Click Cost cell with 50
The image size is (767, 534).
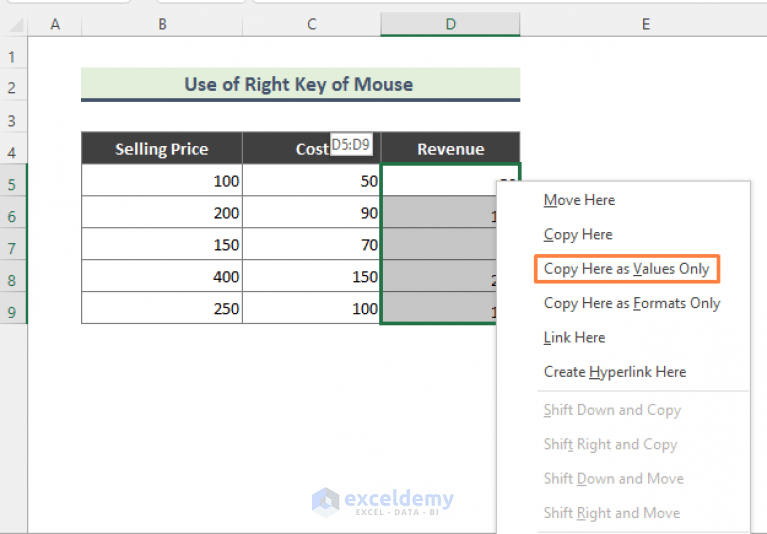312,180
